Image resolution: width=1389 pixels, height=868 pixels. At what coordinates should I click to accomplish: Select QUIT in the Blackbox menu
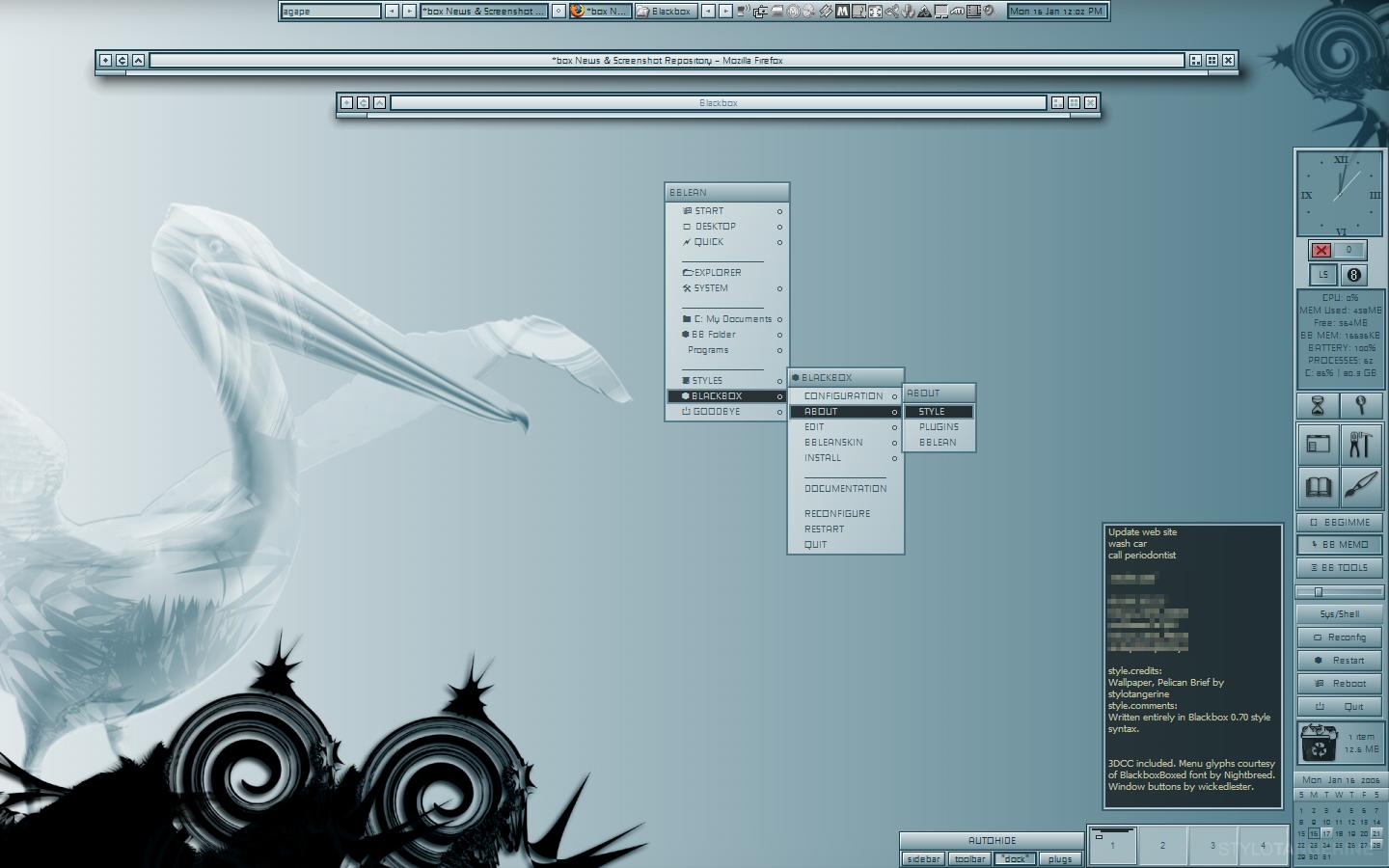846,544
